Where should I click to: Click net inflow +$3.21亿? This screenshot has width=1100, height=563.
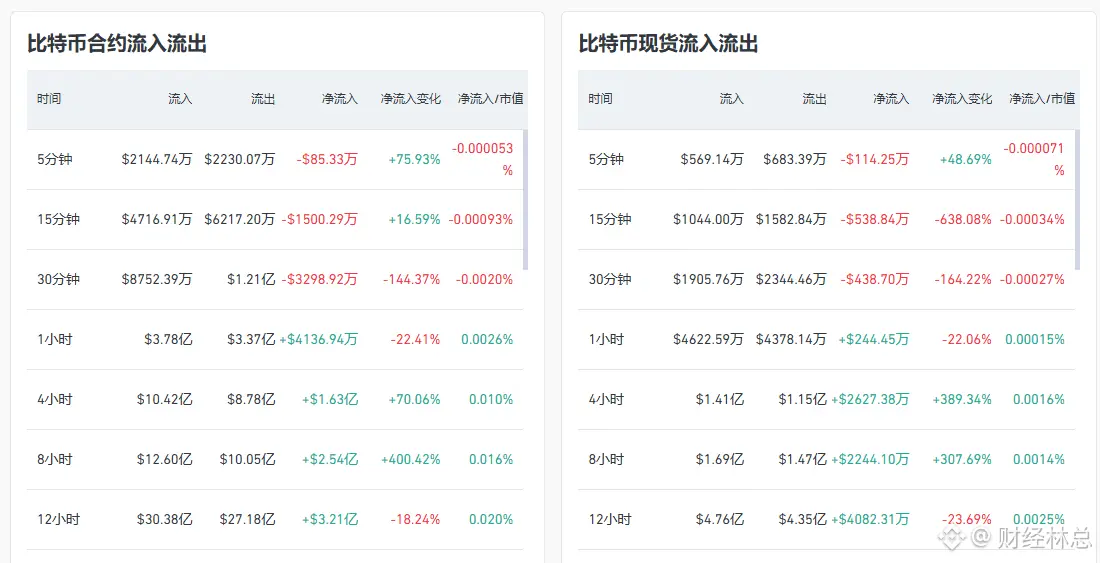[330, 521]
